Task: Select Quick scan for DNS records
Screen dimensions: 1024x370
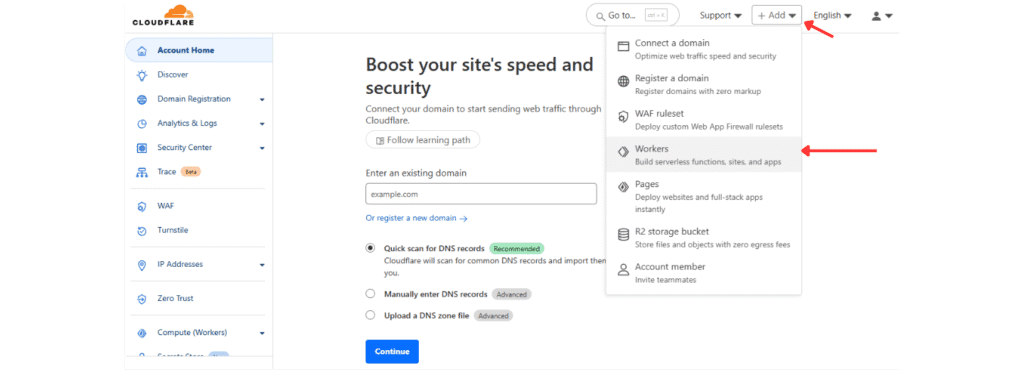Action: [x=370, y=248]
